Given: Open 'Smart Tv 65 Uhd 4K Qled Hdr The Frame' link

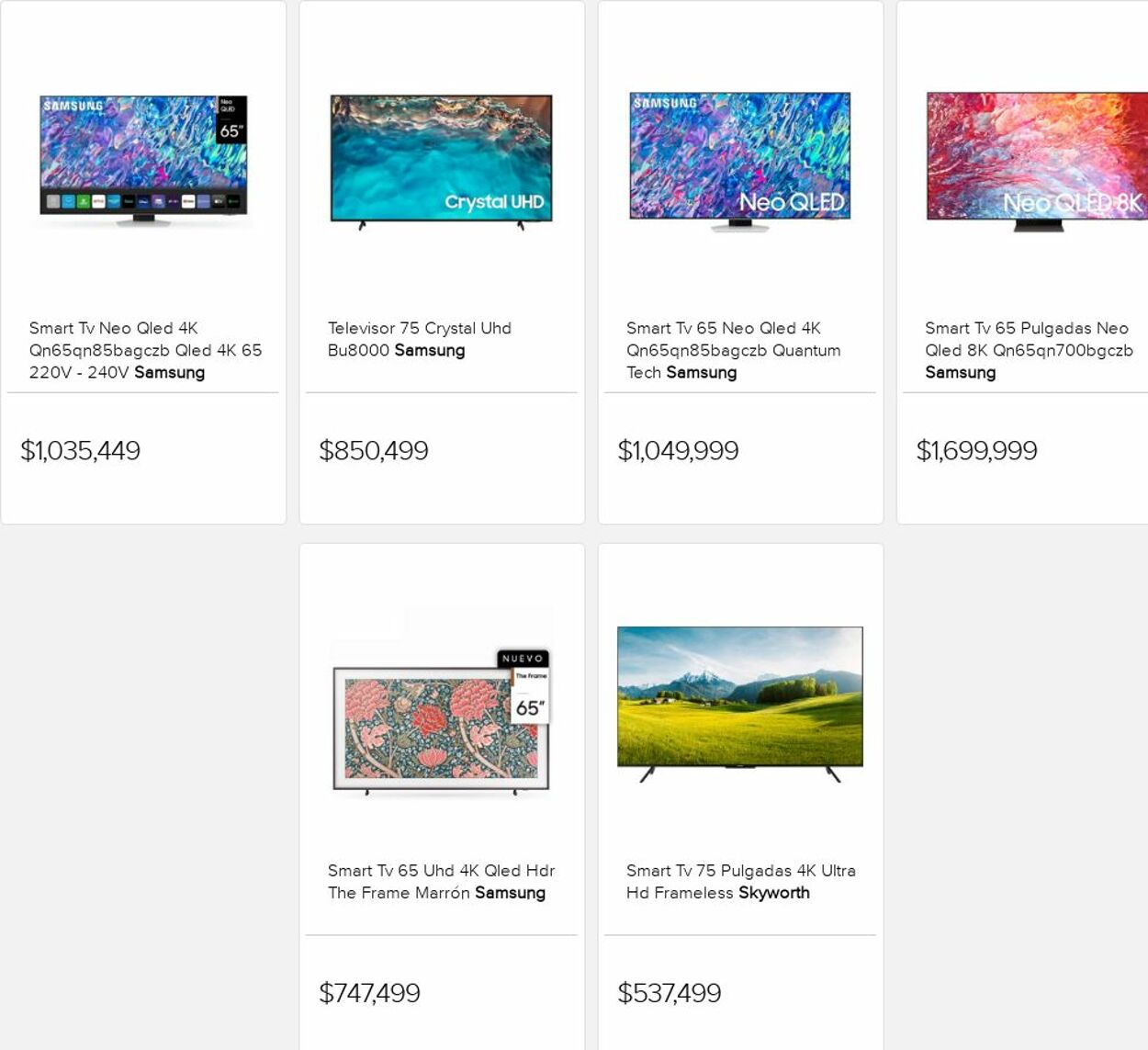Looking at the screenshot, I should pyautogui.click(x=441, y=882).
